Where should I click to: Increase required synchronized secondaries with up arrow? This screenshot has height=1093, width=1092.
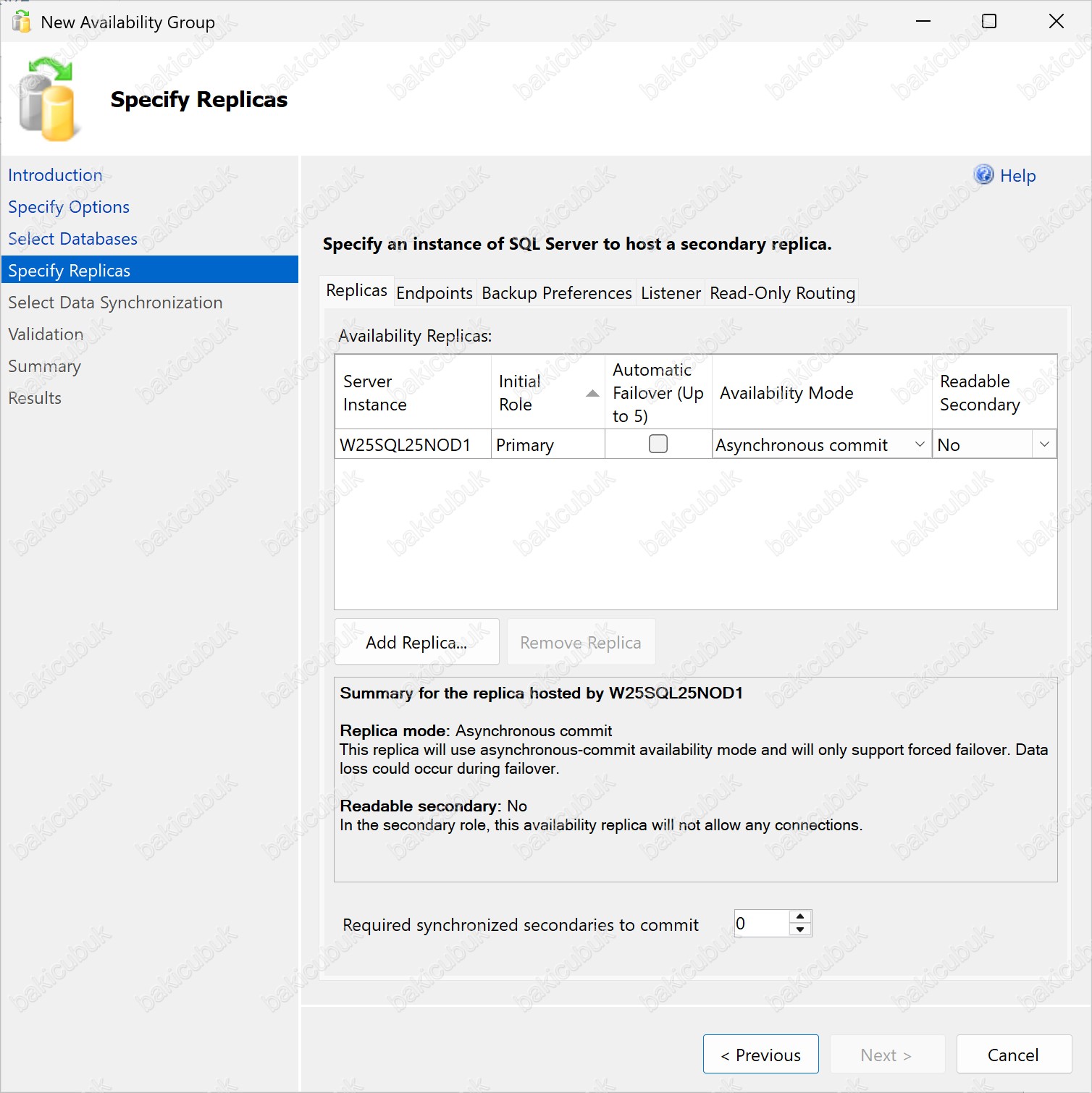tap(800, 916)
